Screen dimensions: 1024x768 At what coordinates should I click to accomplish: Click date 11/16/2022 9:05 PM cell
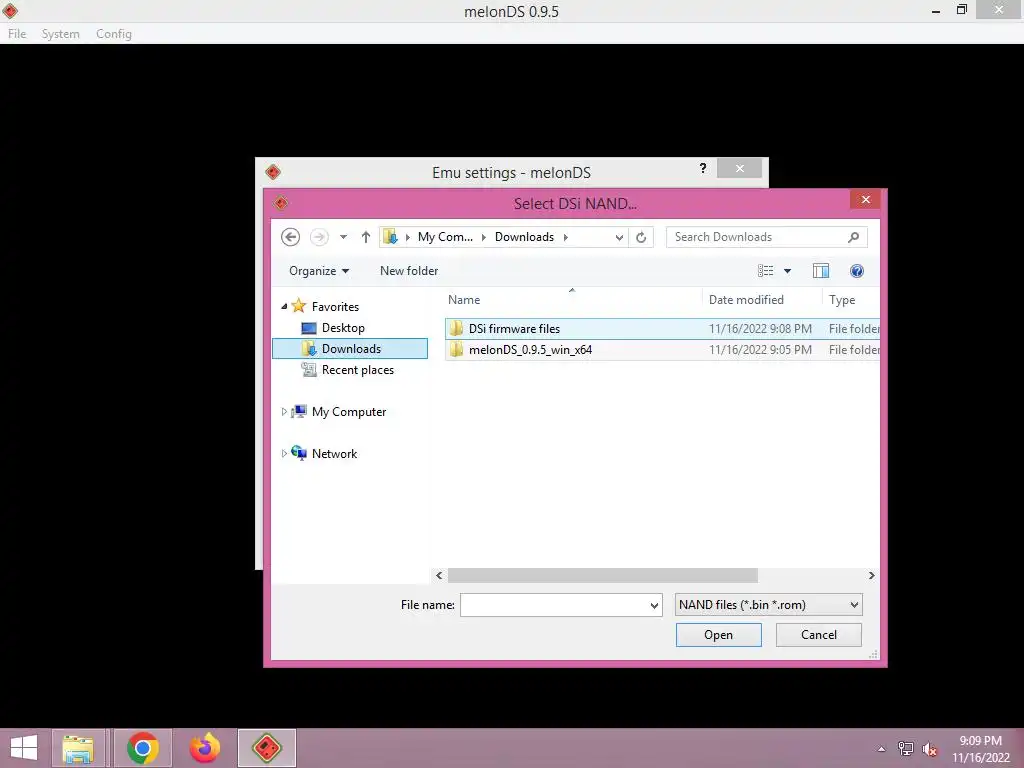tap(760, 349)
